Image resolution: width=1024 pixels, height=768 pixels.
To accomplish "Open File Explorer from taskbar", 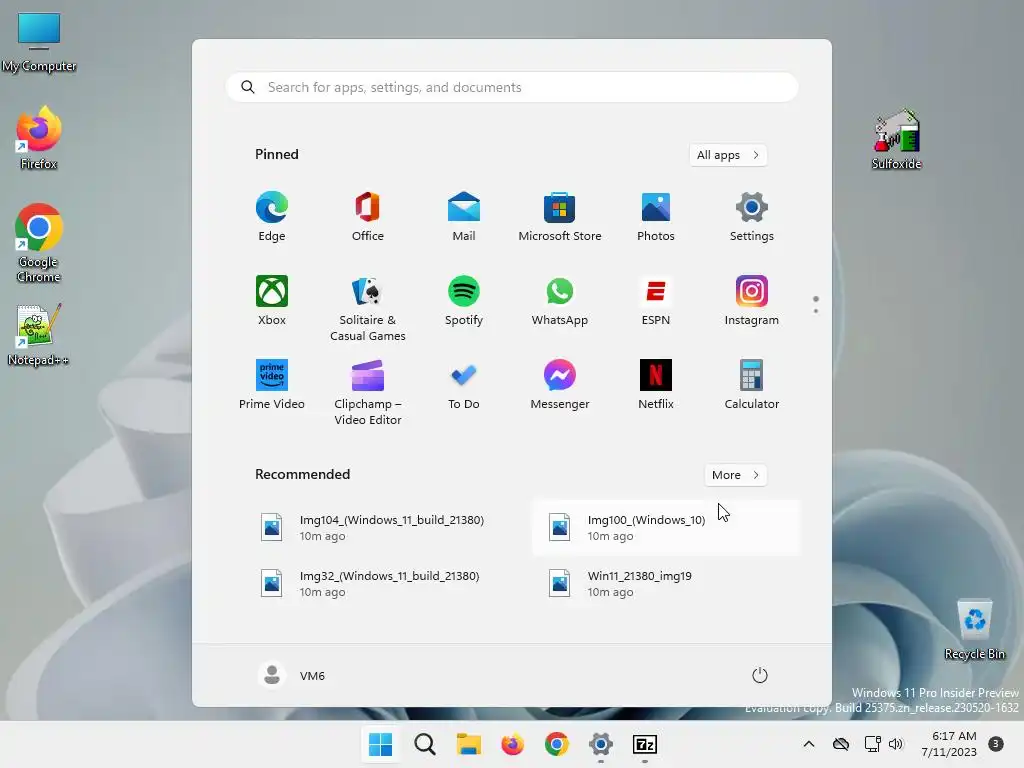I will click(x=468, y=744).
